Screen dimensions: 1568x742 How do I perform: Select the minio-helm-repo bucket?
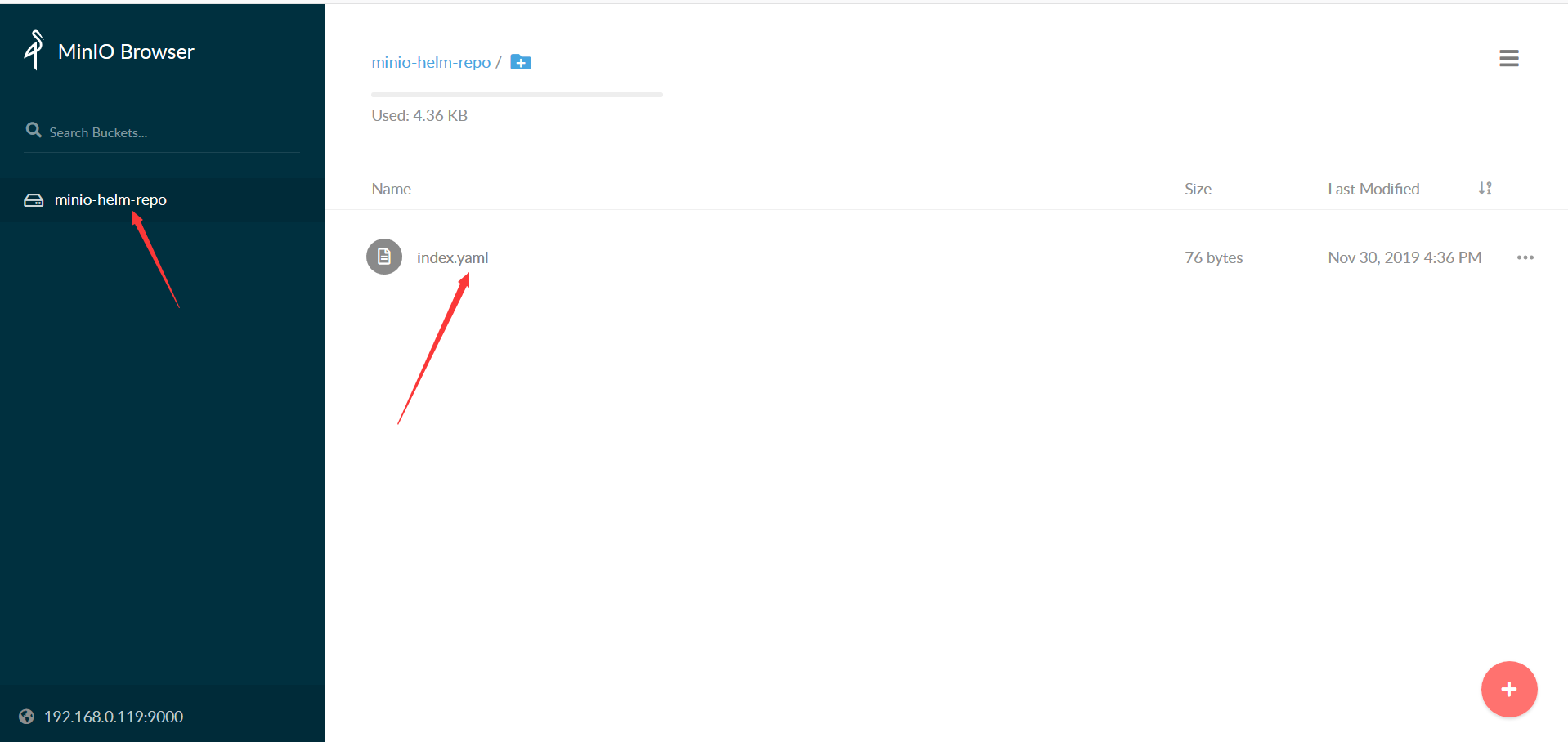[x=163, y=200]
